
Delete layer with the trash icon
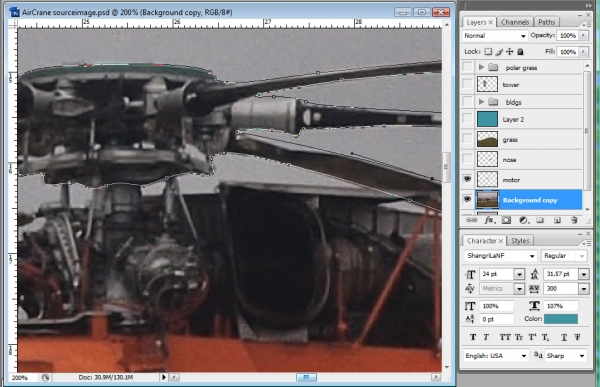click(574, 220)
